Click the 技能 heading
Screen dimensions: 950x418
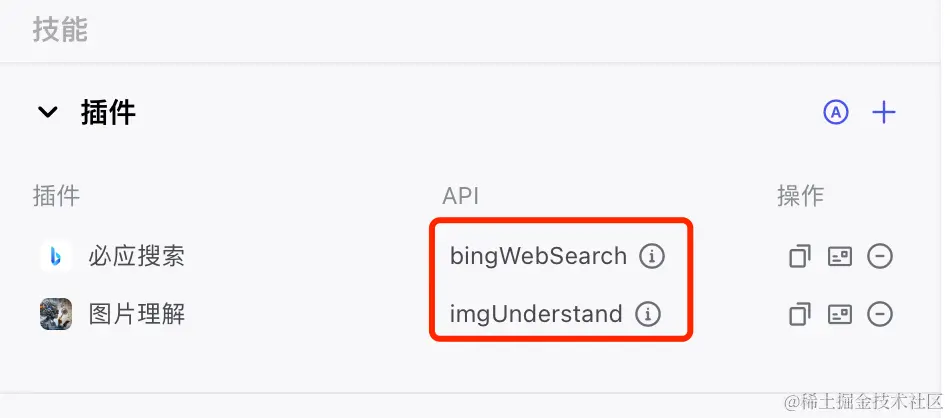[60, 30]
